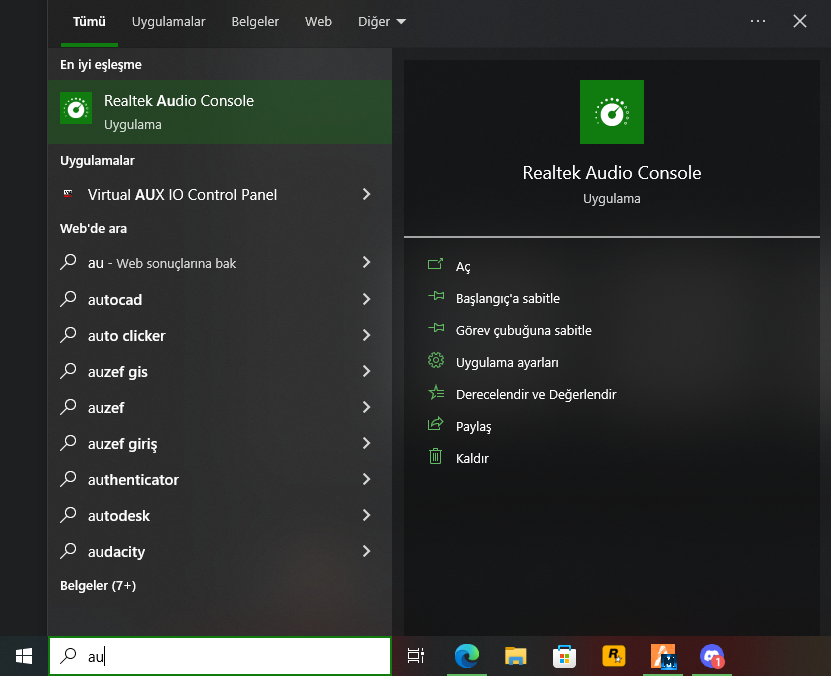This screenshot has height=676, width=831.
Task: Select Görev çubuğuna sabitle option
Action: tap(524, 331)
